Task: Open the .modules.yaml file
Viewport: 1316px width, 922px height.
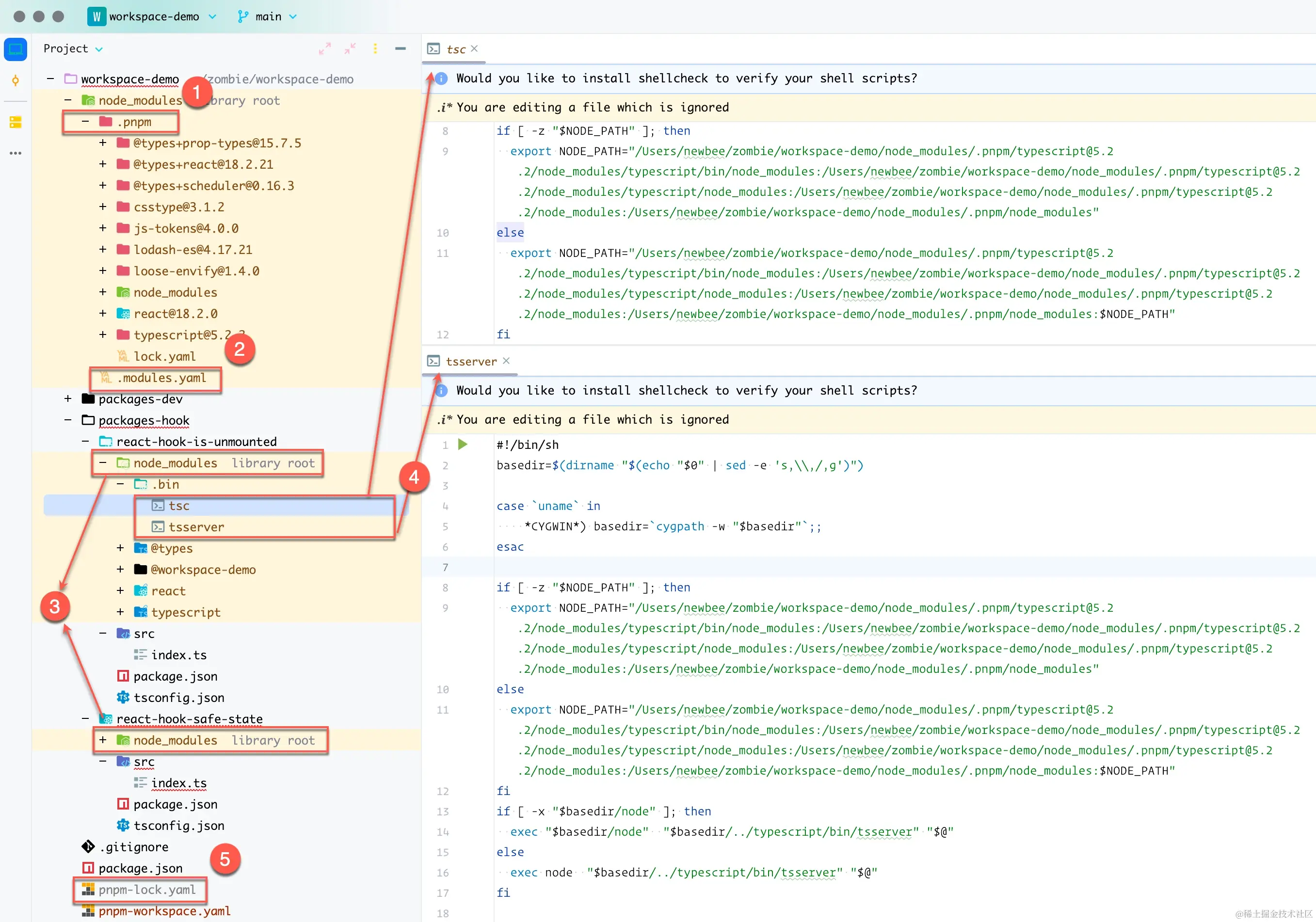Action: [x=161, y=378]
